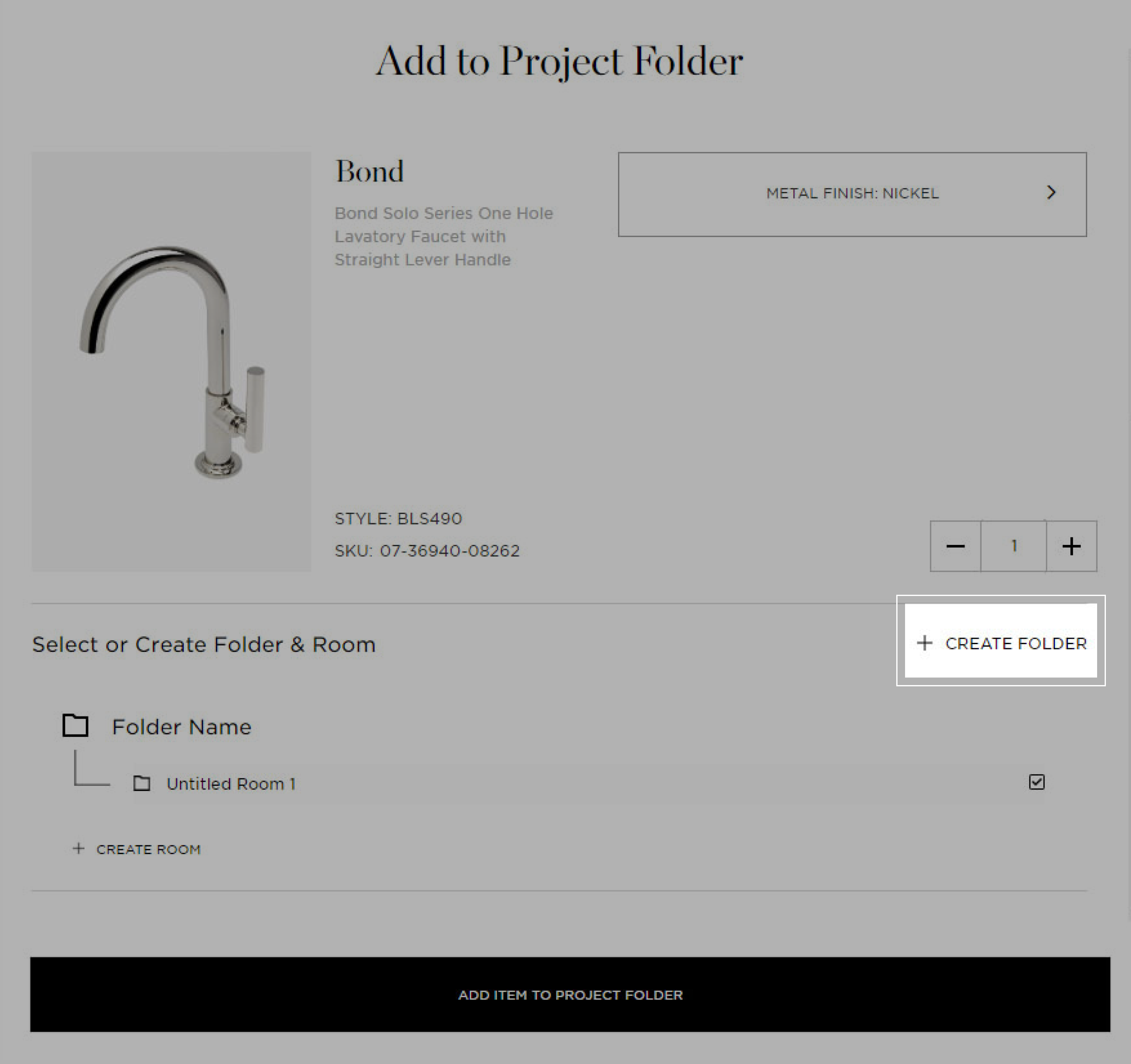Click the SKU number 07-36940-08262
The image size is (1131, 1064).
point(449,550)
